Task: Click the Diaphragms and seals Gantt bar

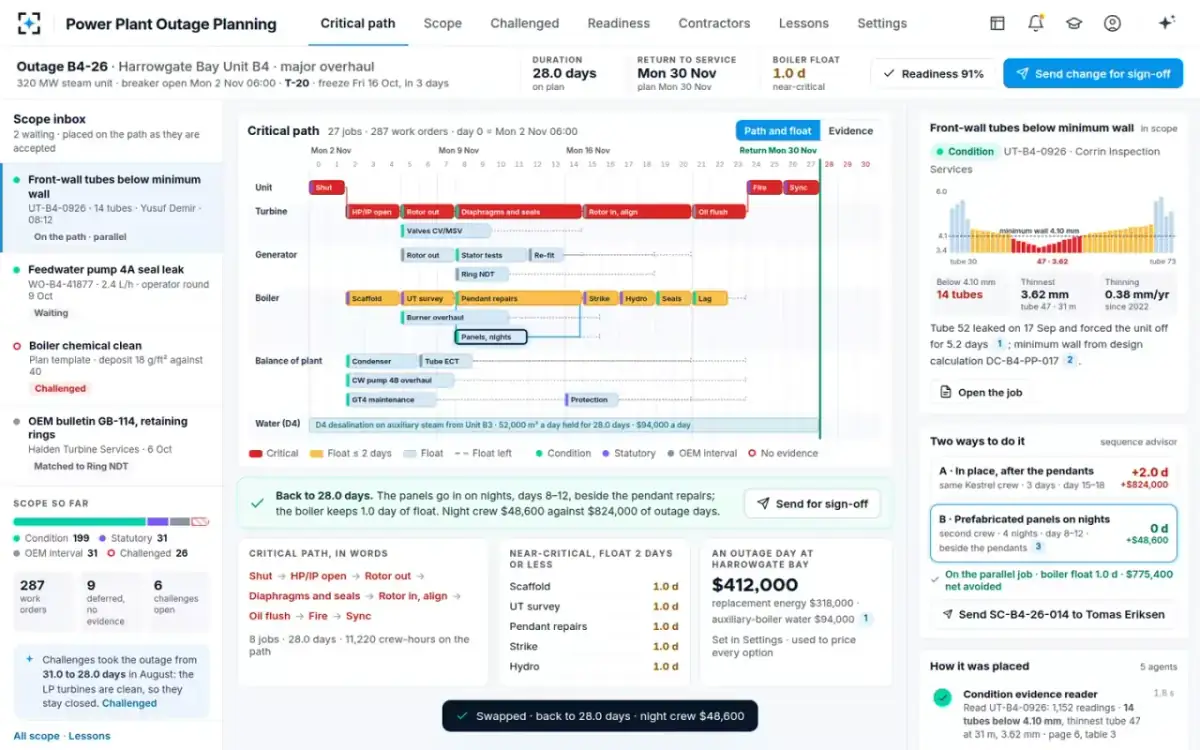Action: tap(519, 212)
